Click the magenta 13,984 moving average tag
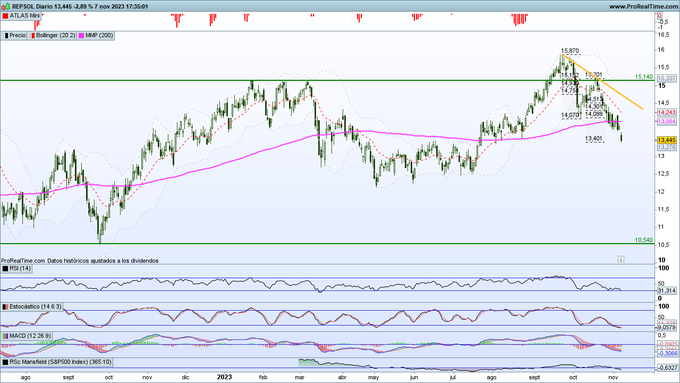 click(x=667, y=122)
